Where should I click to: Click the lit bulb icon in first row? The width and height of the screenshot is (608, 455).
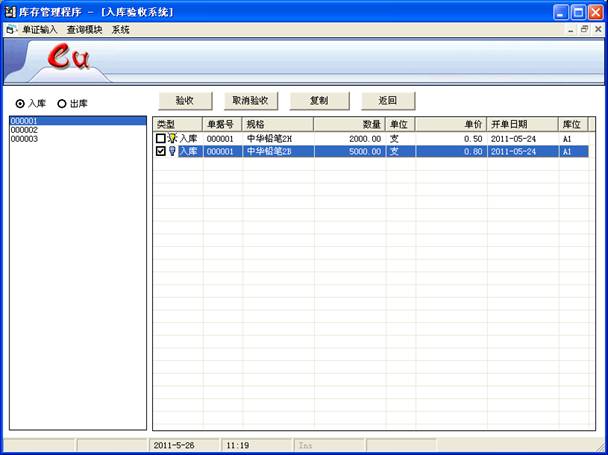coord(172,138)
